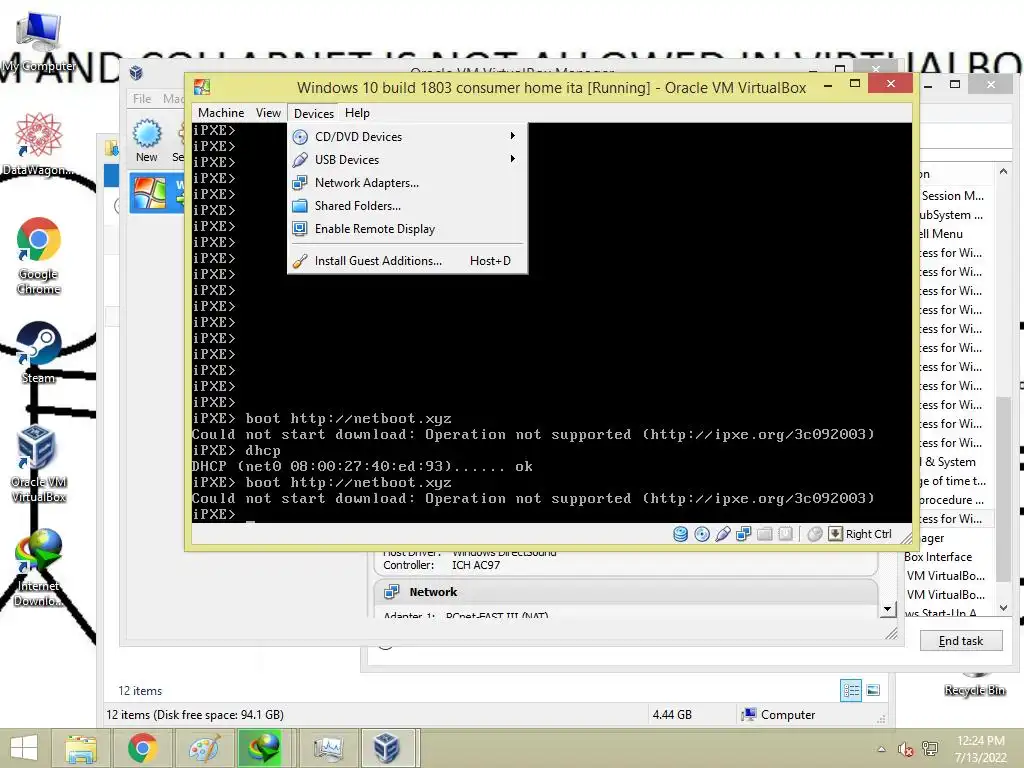
Task: Open the File menu in VirtualBox Manager
Action: pos(142,99)
